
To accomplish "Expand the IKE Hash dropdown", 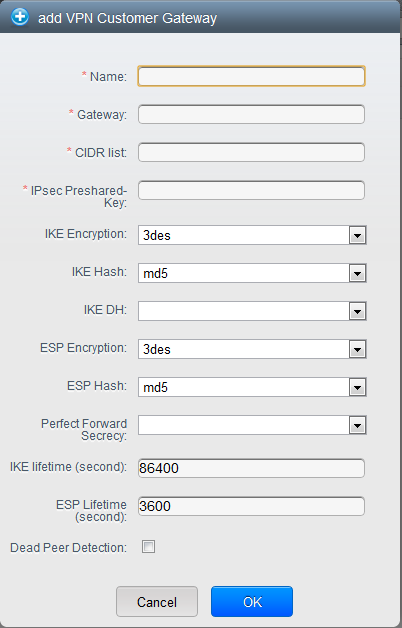I will click(x=358, y=273).
